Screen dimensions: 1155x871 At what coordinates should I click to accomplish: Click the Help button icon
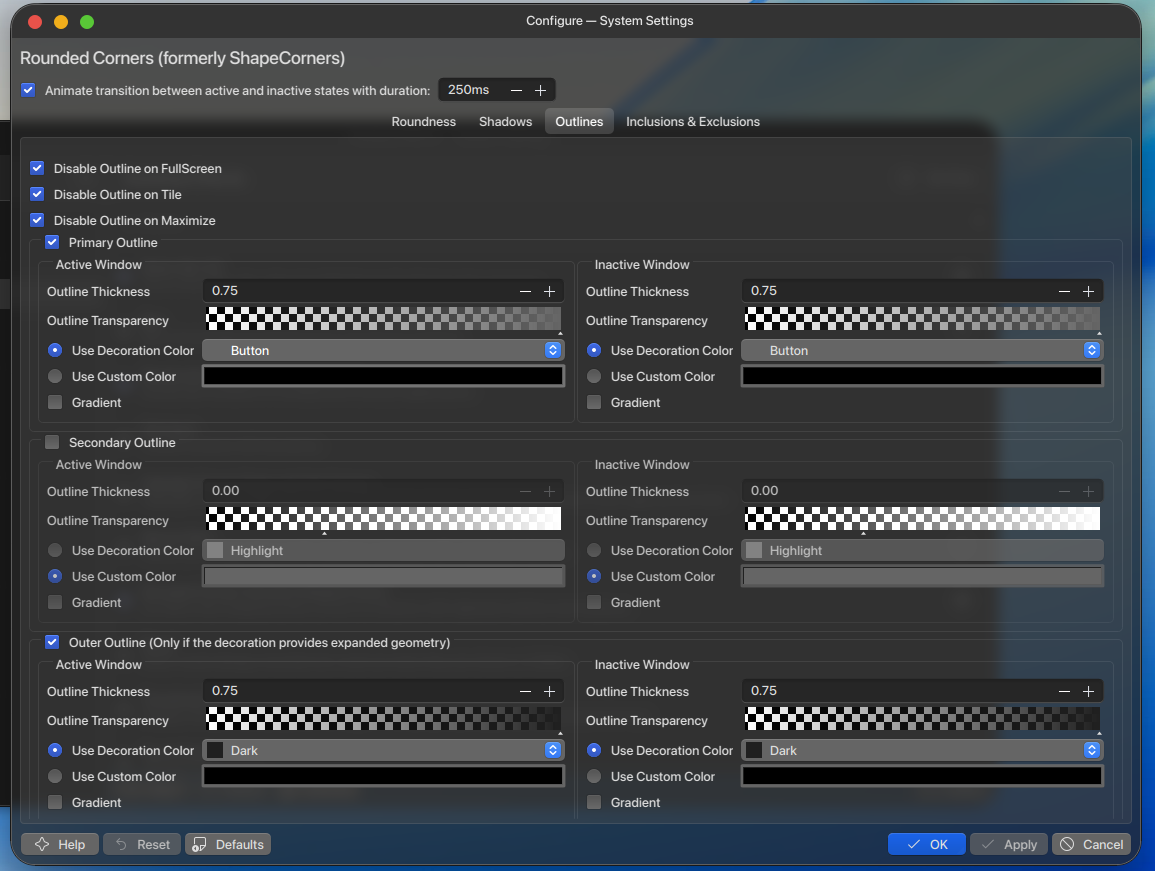coord(42,844)
